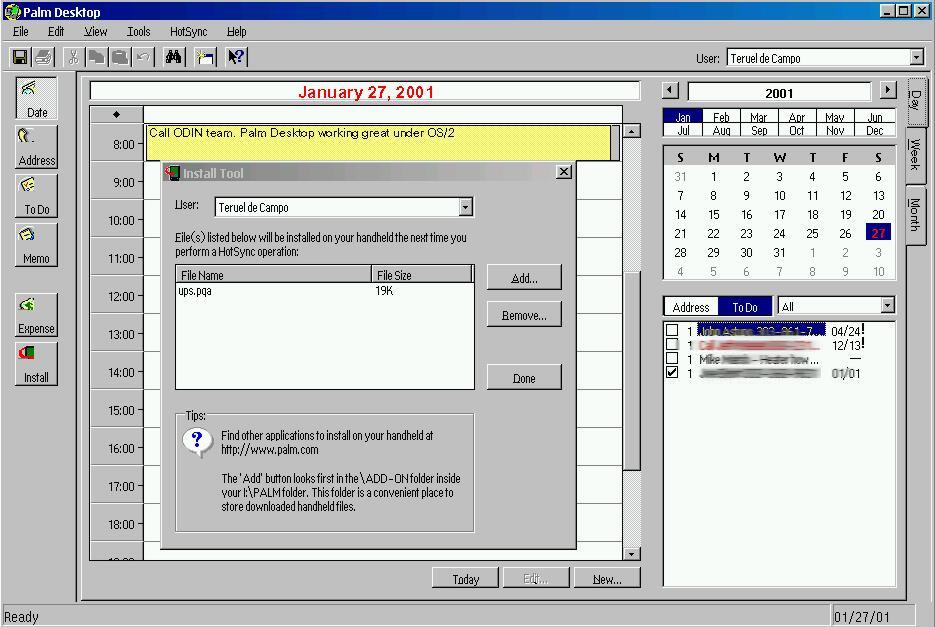Screen dimensions: 935x627
Task: Open the View menu
Action: [x=95, y=32]
